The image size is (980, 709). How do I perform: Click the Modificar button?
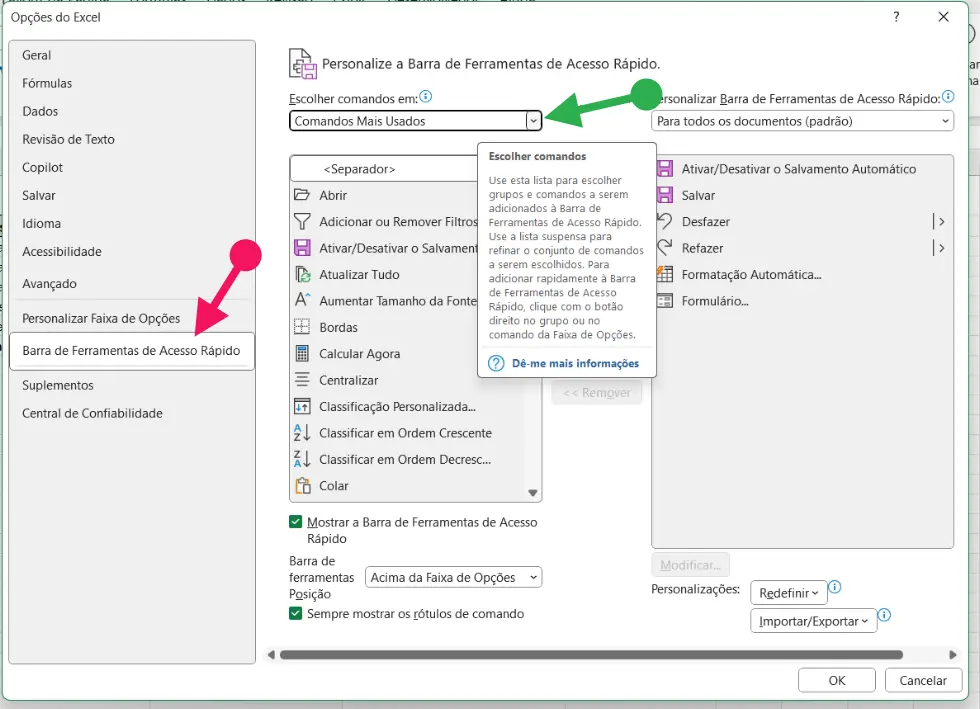click(x=691, y=565)
